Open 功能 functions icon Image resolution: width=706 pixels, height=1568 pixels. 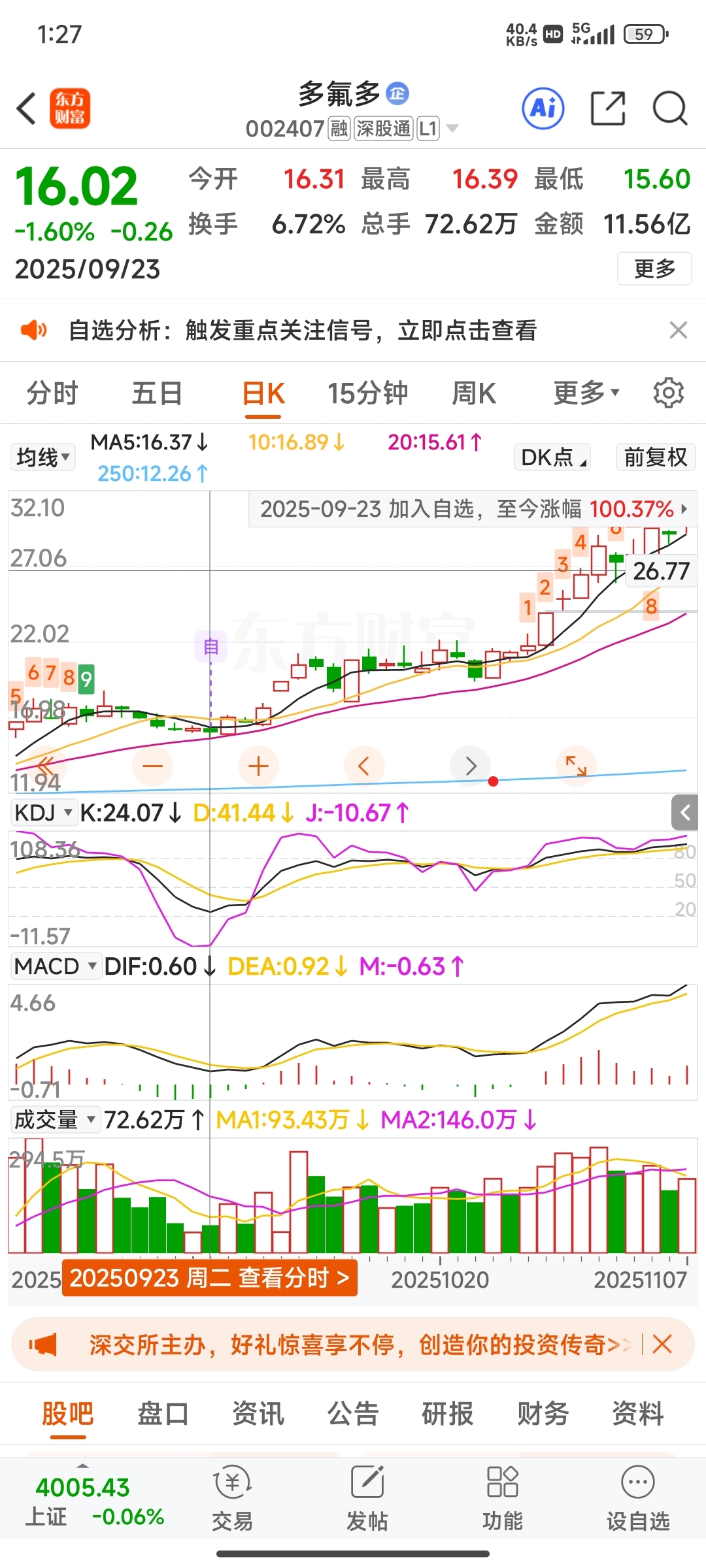pyautogui.click(x=503, y=1499)
